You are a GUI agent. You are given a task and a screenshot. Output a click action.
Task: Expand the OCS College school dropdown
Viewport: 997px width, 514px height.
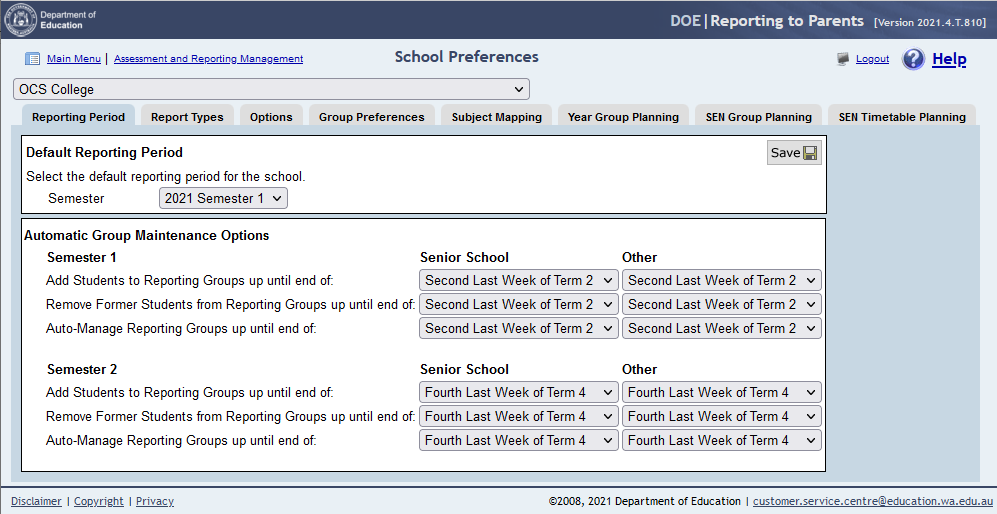271,90
